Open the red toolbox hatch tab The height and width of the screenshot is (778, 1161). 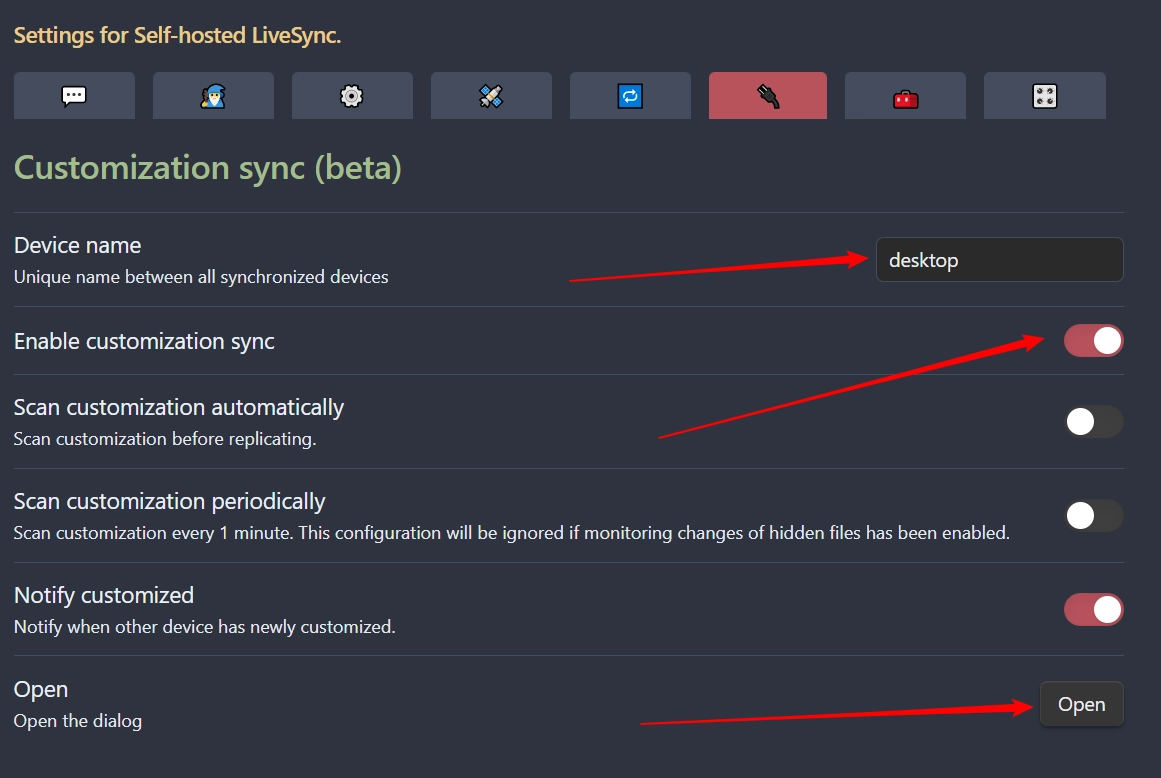pos(906,95)
